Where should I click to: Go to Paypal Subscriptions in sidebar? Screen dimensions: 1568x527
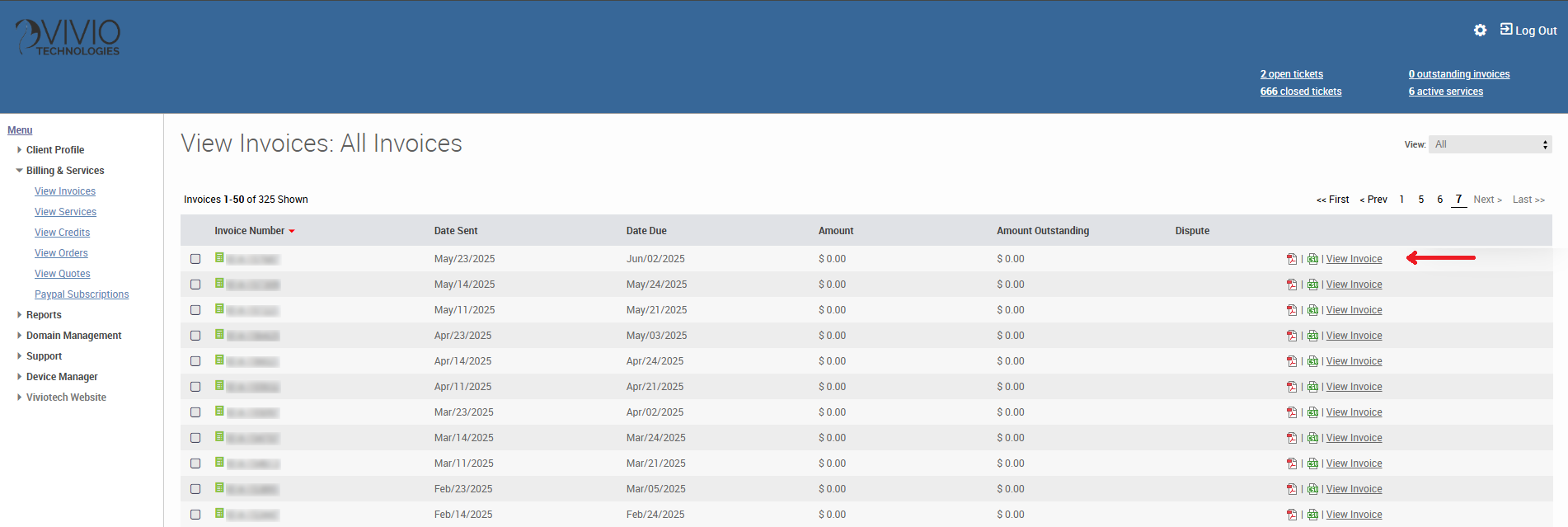[82, 294]
